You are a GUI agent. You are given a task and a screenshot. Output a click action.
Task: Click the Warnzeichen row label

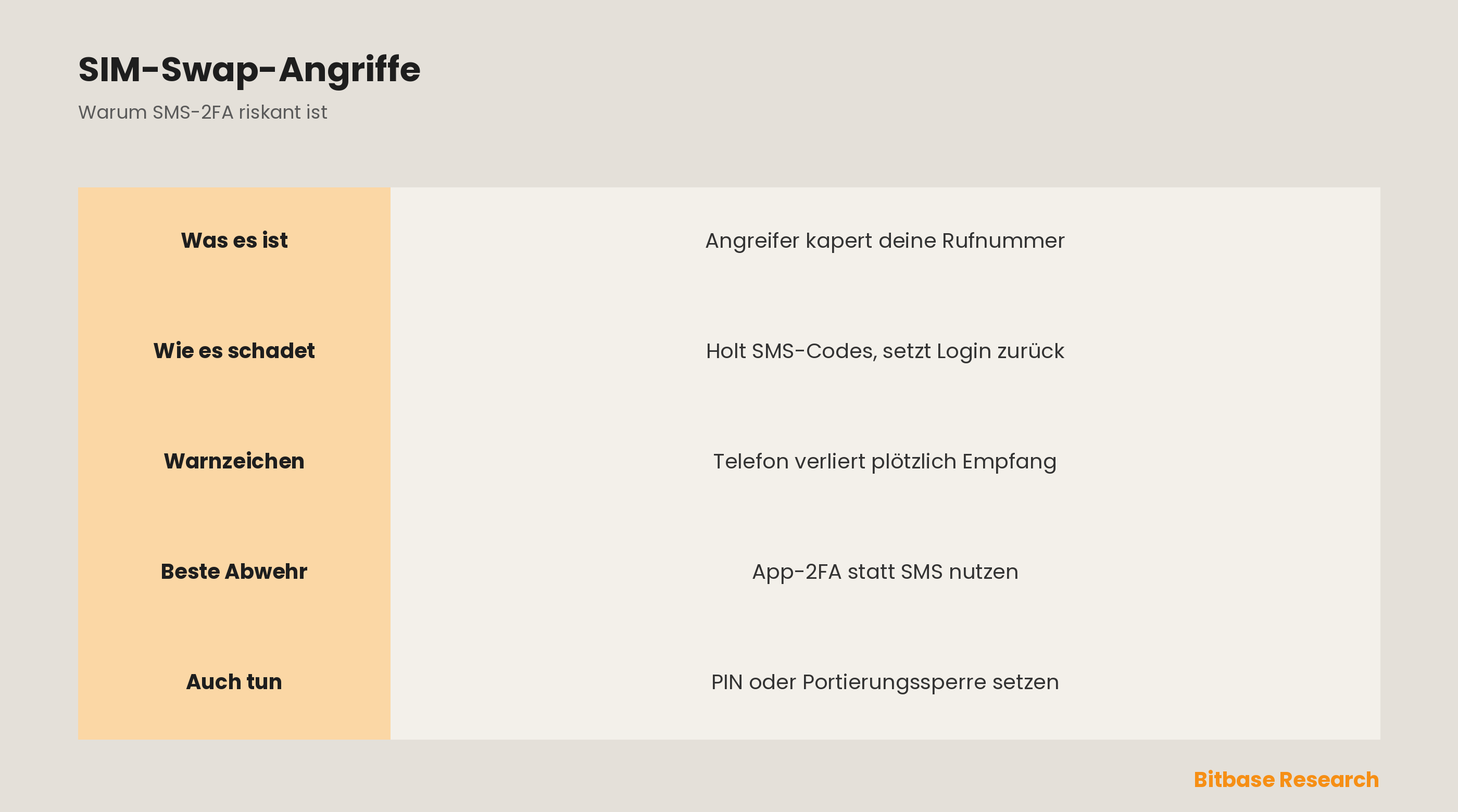pos(234,461)
